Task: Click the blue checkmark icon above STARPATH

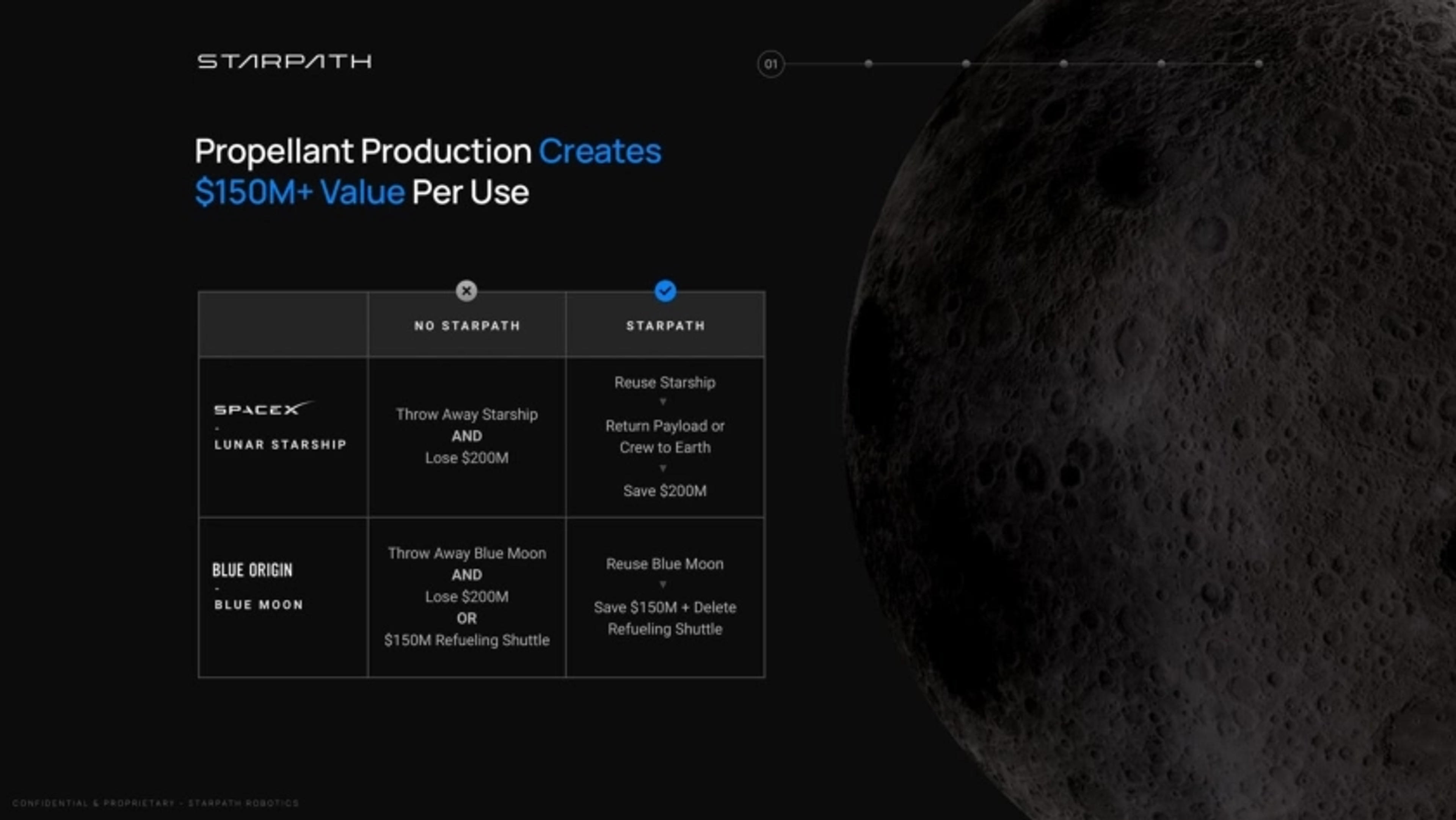Action: pos(665,291)
